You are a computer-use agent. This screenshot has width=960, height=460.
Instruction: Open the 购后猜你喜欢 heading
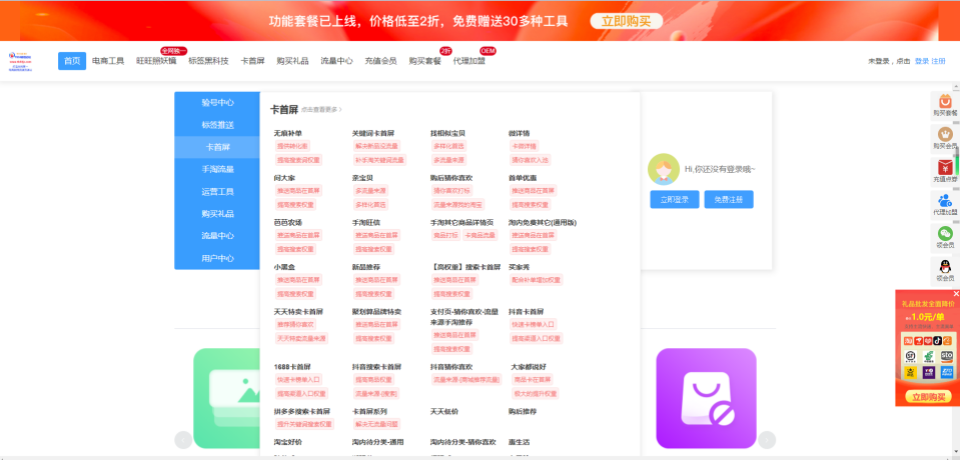click(x=451, y=178)
